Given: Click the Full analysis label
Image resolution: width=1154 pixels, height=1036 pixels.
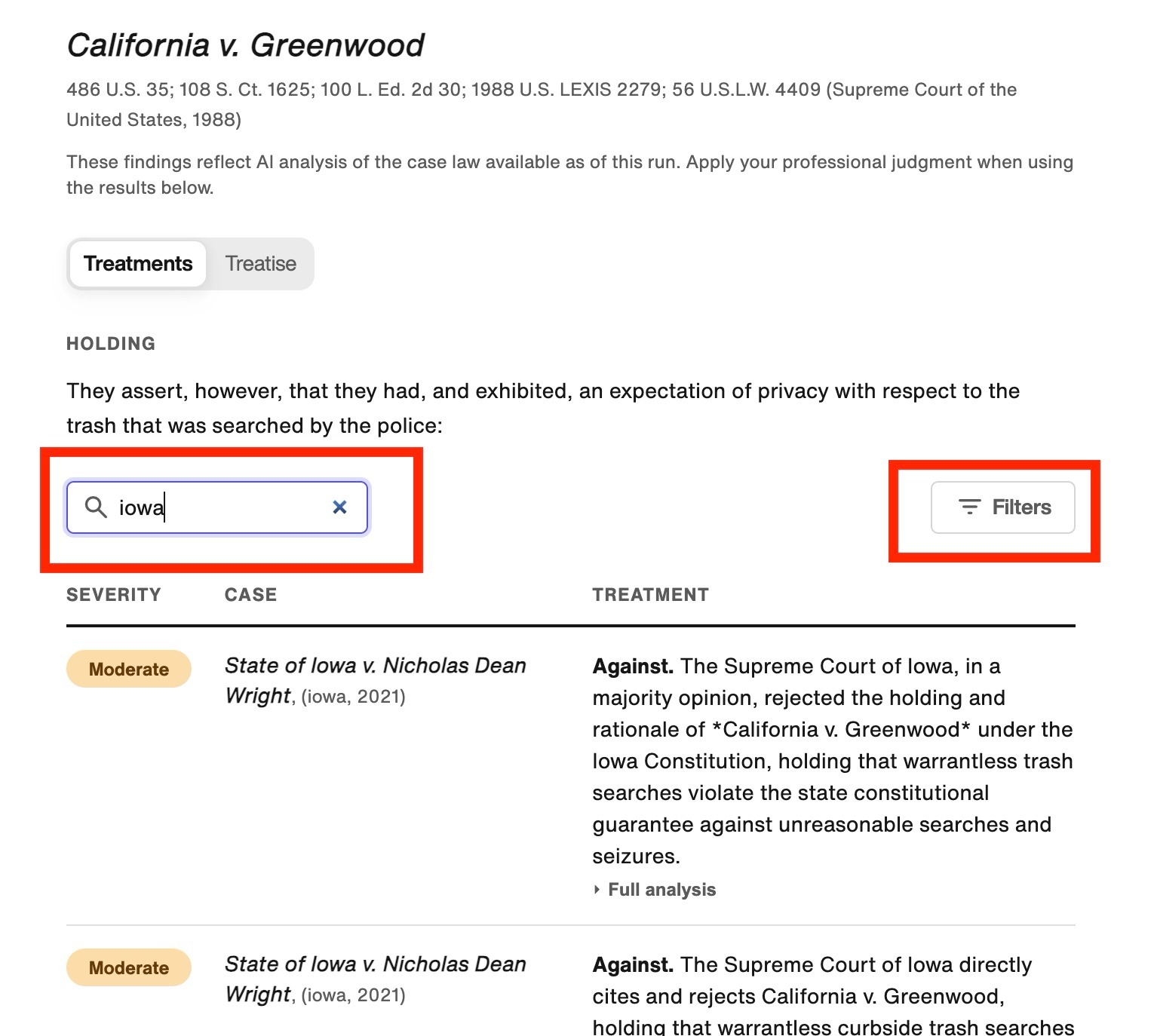Looking at the screenshot, I should [x=661, y=890].
